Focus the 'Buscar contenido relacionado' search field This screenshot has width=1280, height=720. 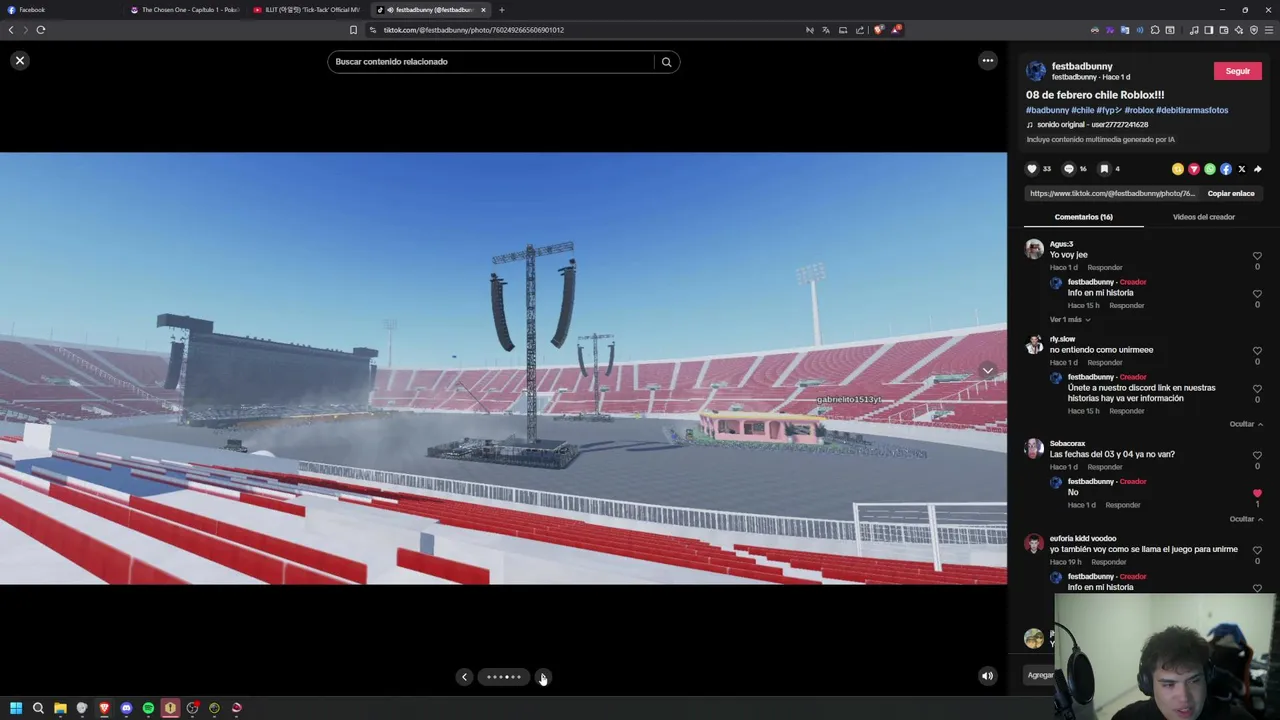pyautogui.click(x=491, y=62)
